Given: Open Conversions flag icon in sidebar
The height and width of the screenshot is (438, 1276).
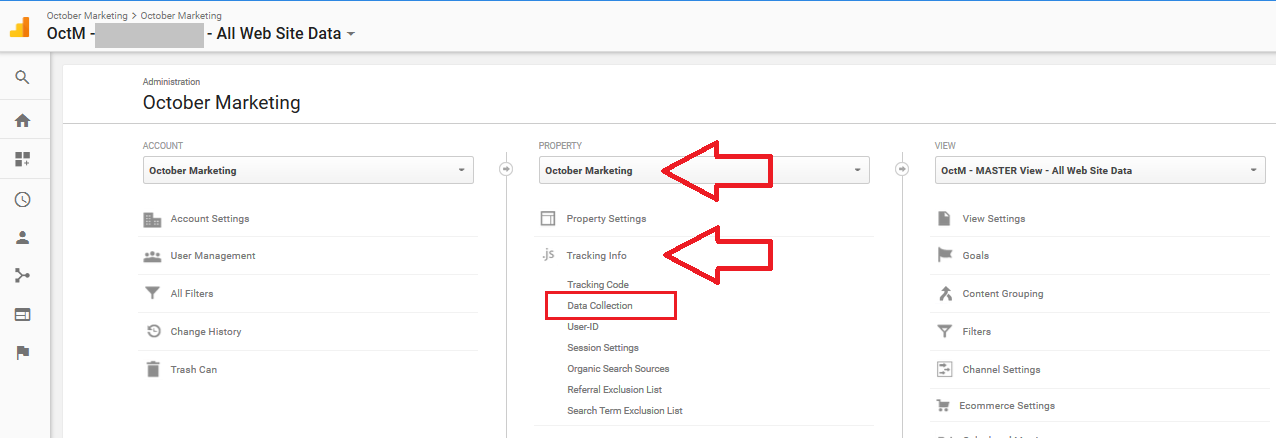Looking at the screenshot, I should (x=22, y=352).
